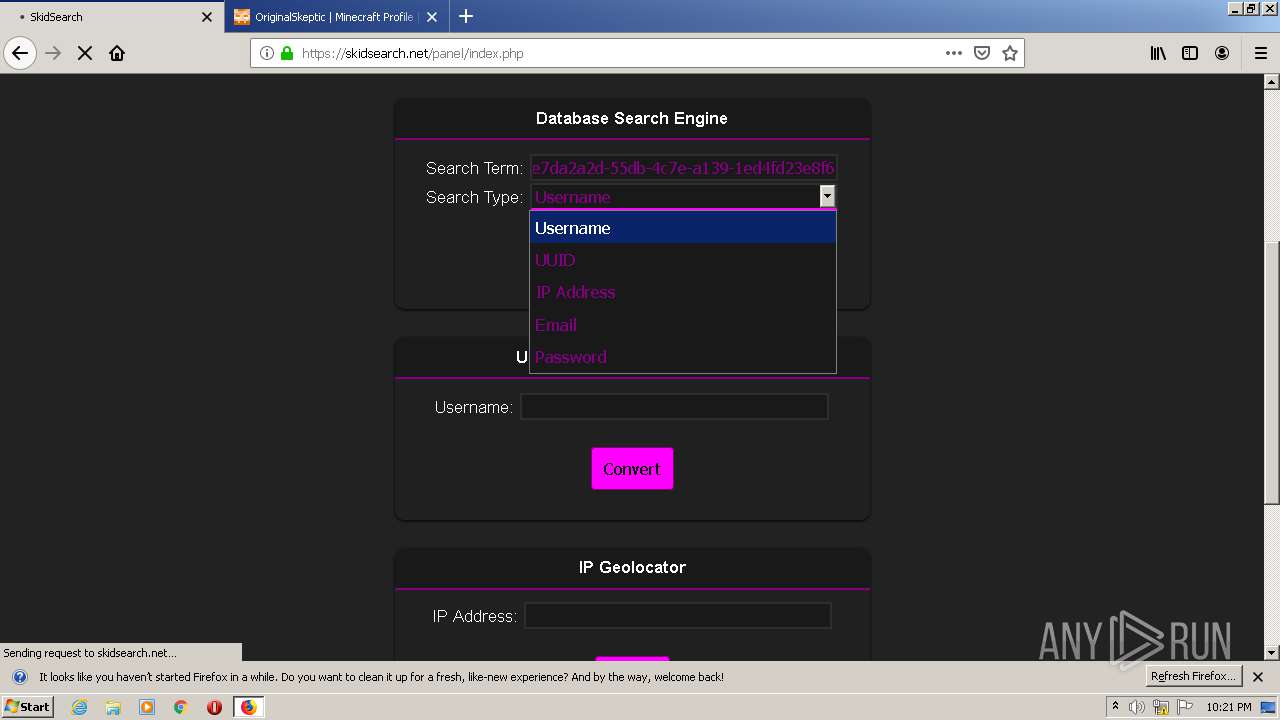The image size is (1280, 720).
Task: Close the OriginalSkeptic Minecraft Profile tab
Action: (x=432, y=17)
